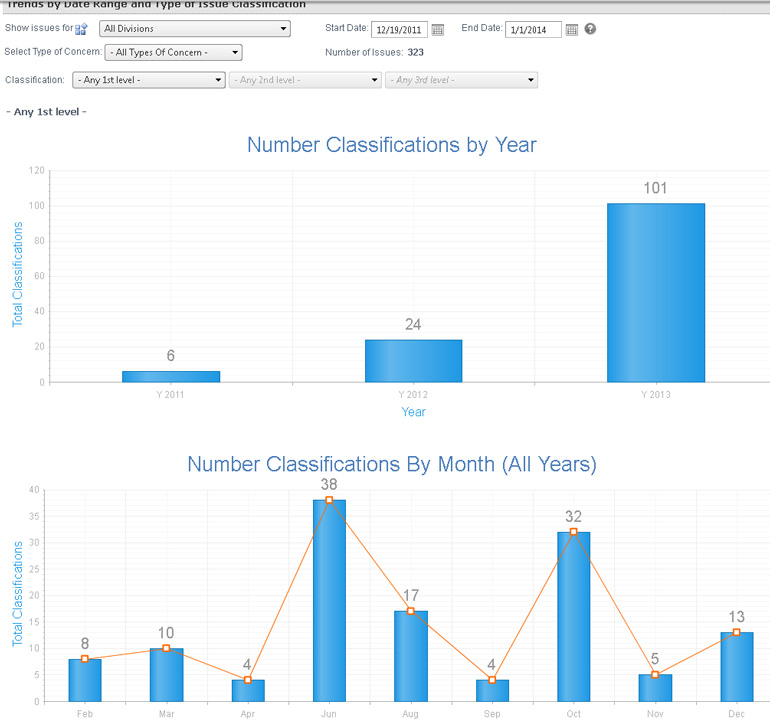This screenshot has width=770, height=726.
Task: Open the All Divisions dropdown
Action: pyautogui.click(x=195, y=28)
